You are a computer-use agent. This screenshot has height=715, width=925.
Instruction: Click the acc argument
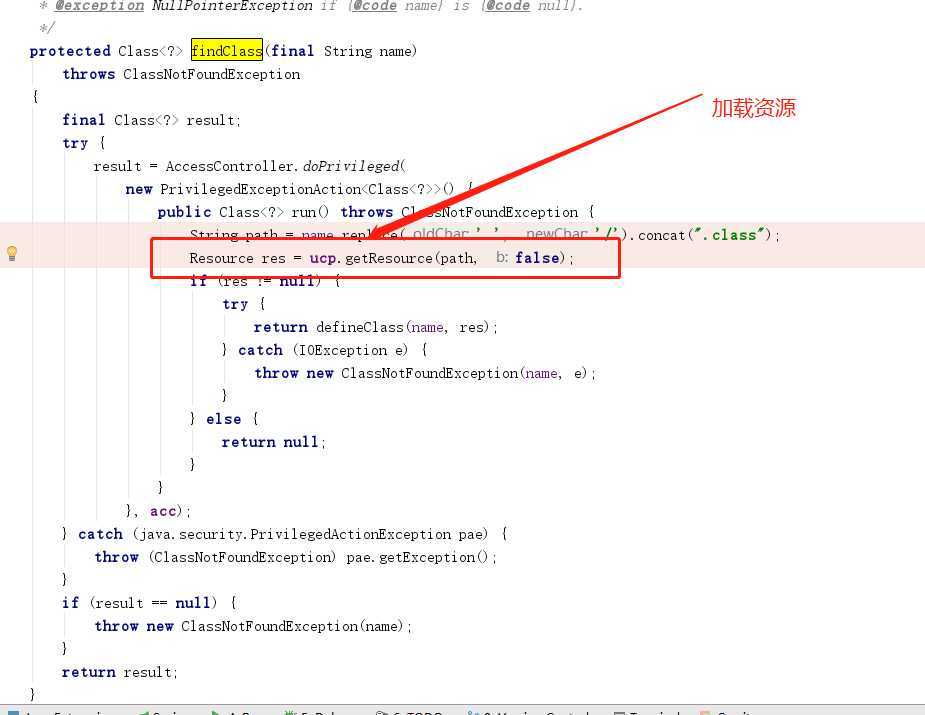tap(163, 511)
